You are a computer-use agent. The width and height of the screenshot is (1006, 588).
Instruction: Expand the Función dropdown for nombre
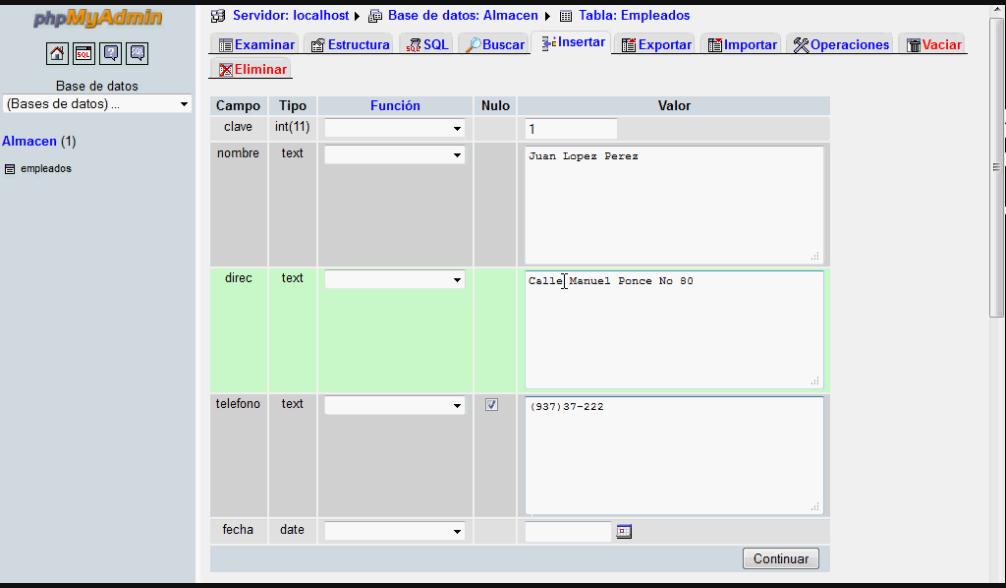[x=396, y=155]
